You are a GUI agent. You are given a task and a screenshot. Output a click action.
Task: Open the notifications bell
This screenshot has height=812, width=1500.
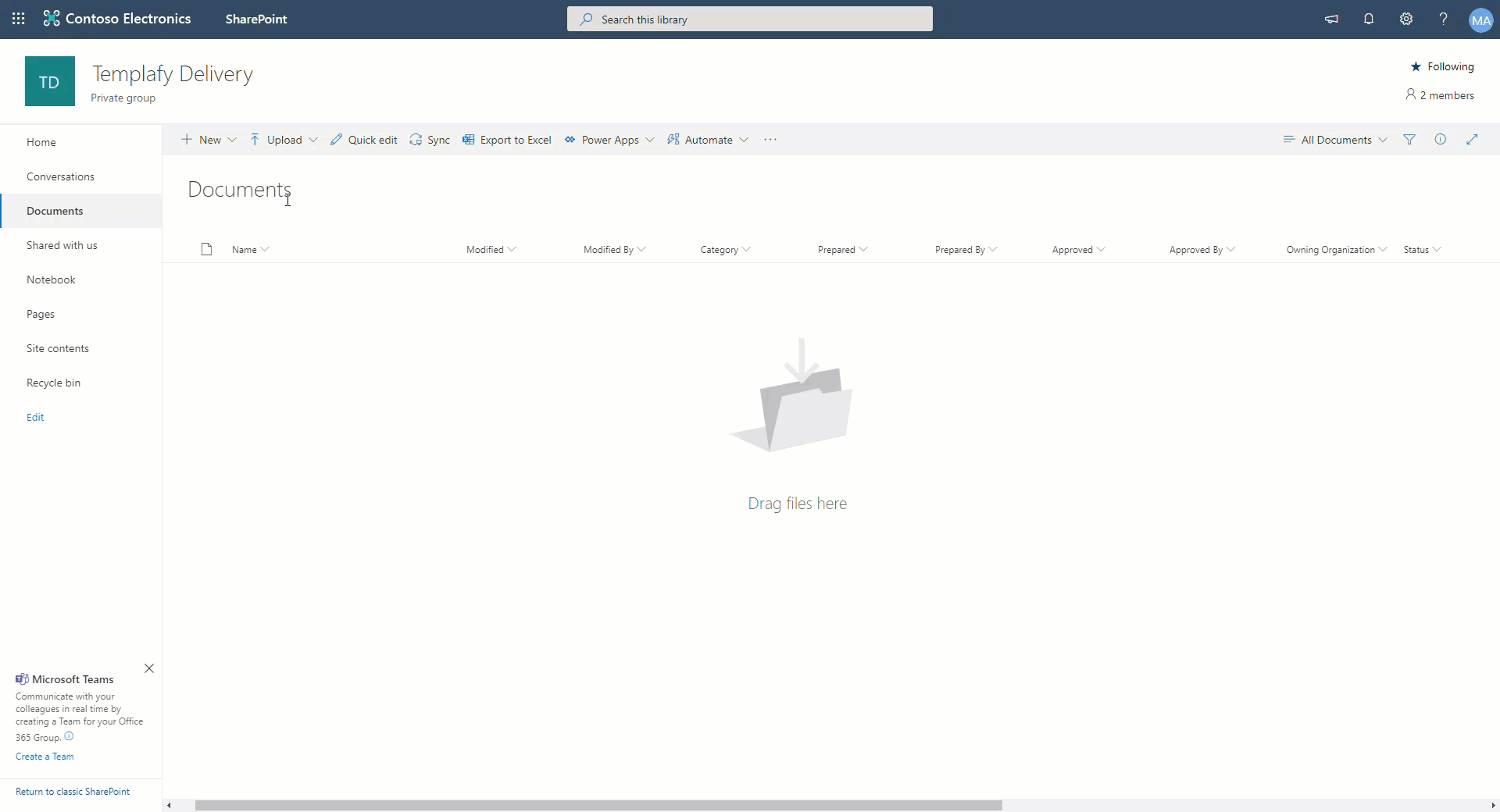coord(1369,19)
